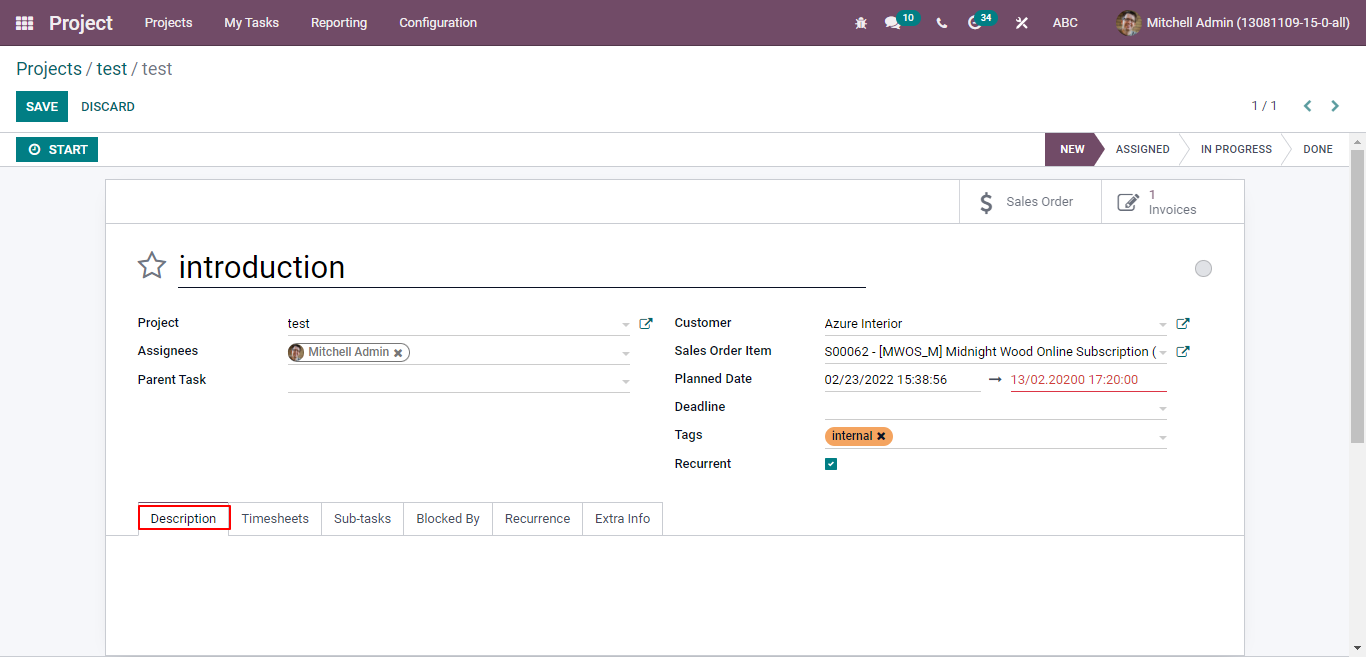Expand the Deadline dropdown arrow
Image resolution: width=1366 pixels, height=657 pixels.
point(1161,408)
